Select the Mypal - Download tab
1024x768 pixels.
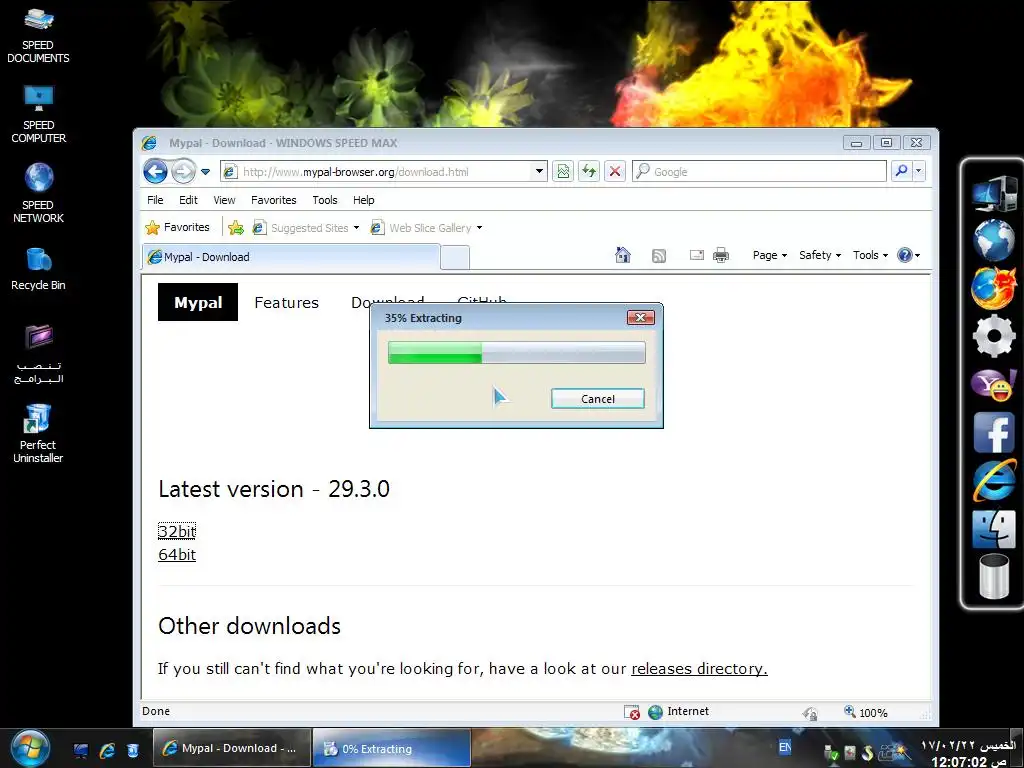tap(291, 257)
